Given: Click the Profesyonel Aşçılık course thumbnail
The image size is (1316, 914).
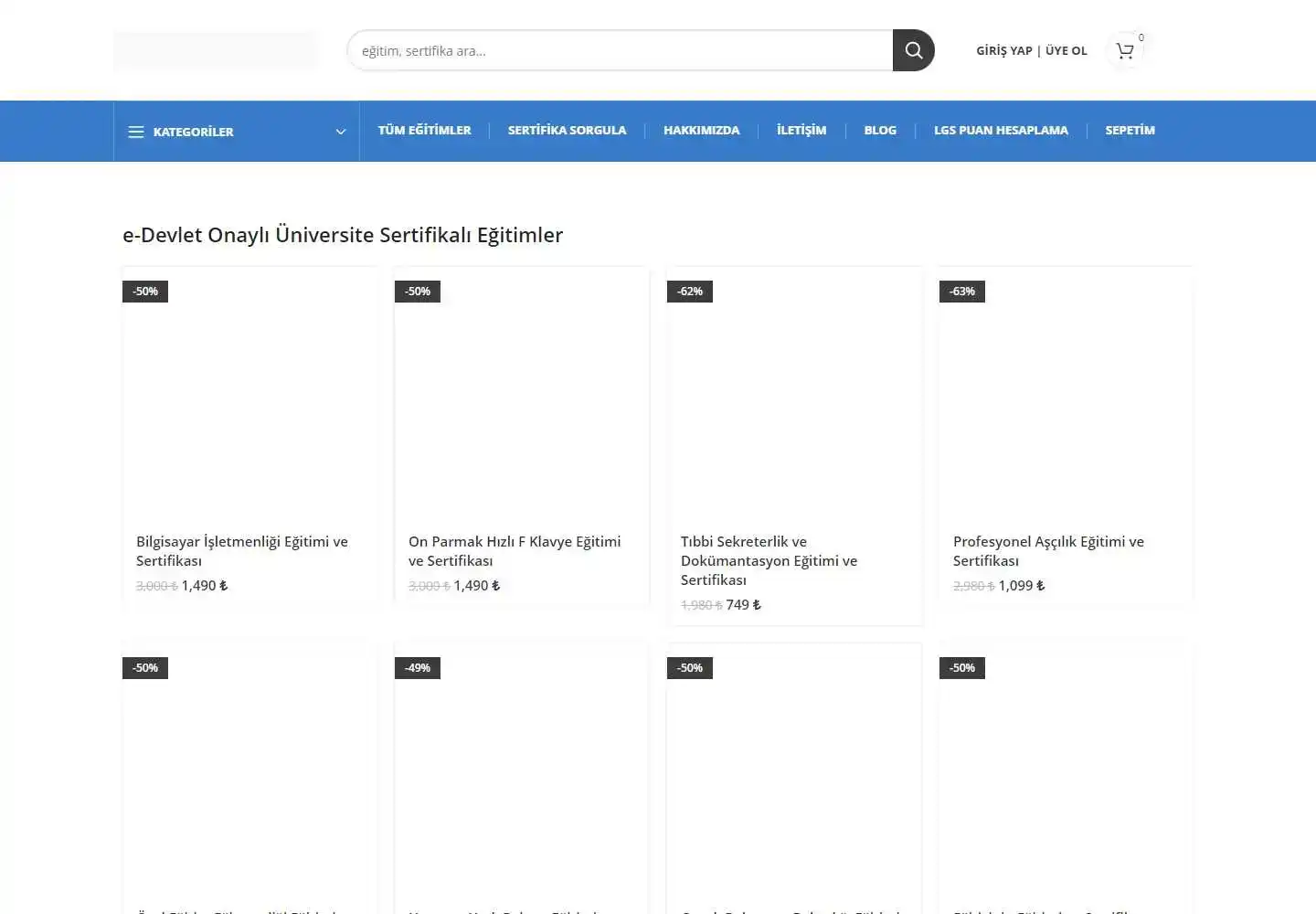Looking at the screenshot, I should (x=1067, y=395).
